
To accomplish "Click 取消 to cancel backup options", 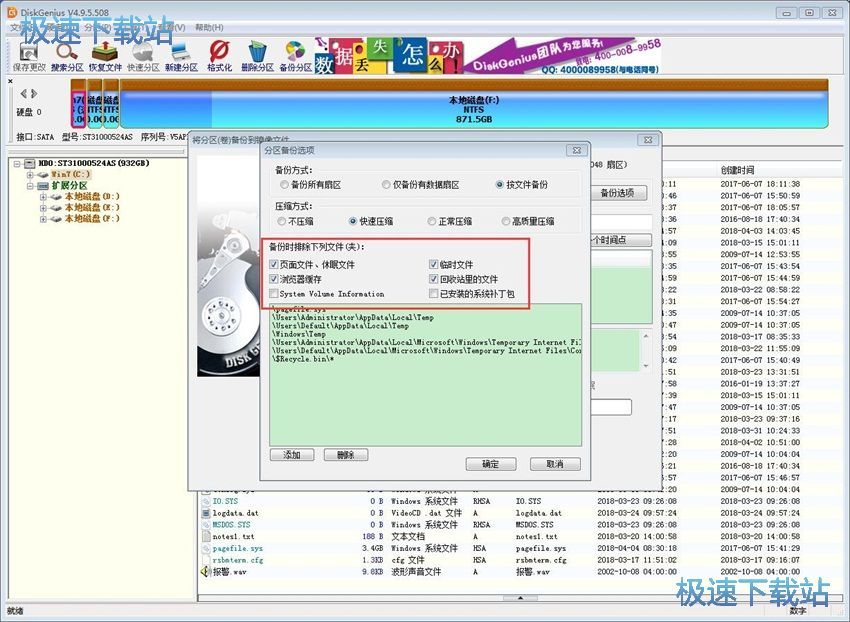I will pyautogui.click(x=555, y=464).
